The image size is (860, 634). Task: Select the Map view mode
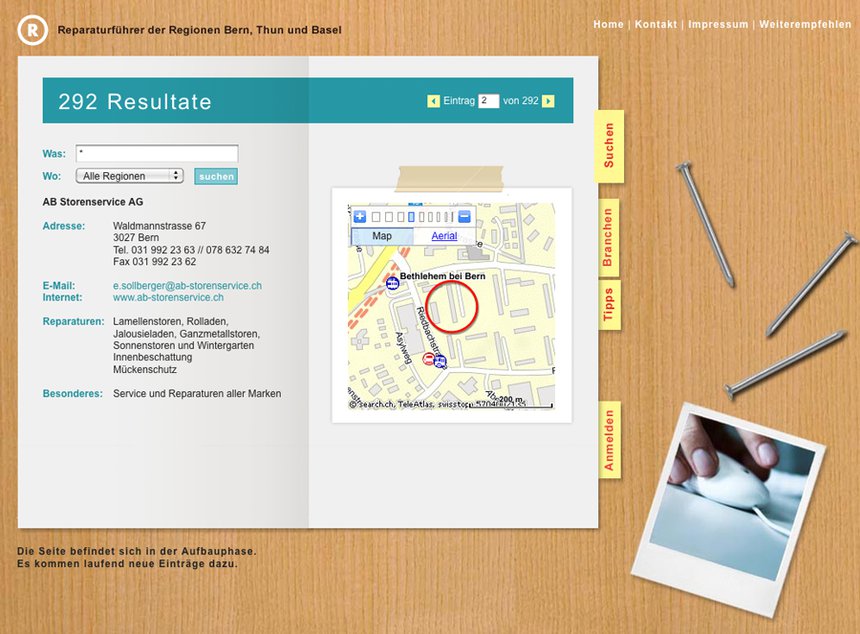point(382,236)
